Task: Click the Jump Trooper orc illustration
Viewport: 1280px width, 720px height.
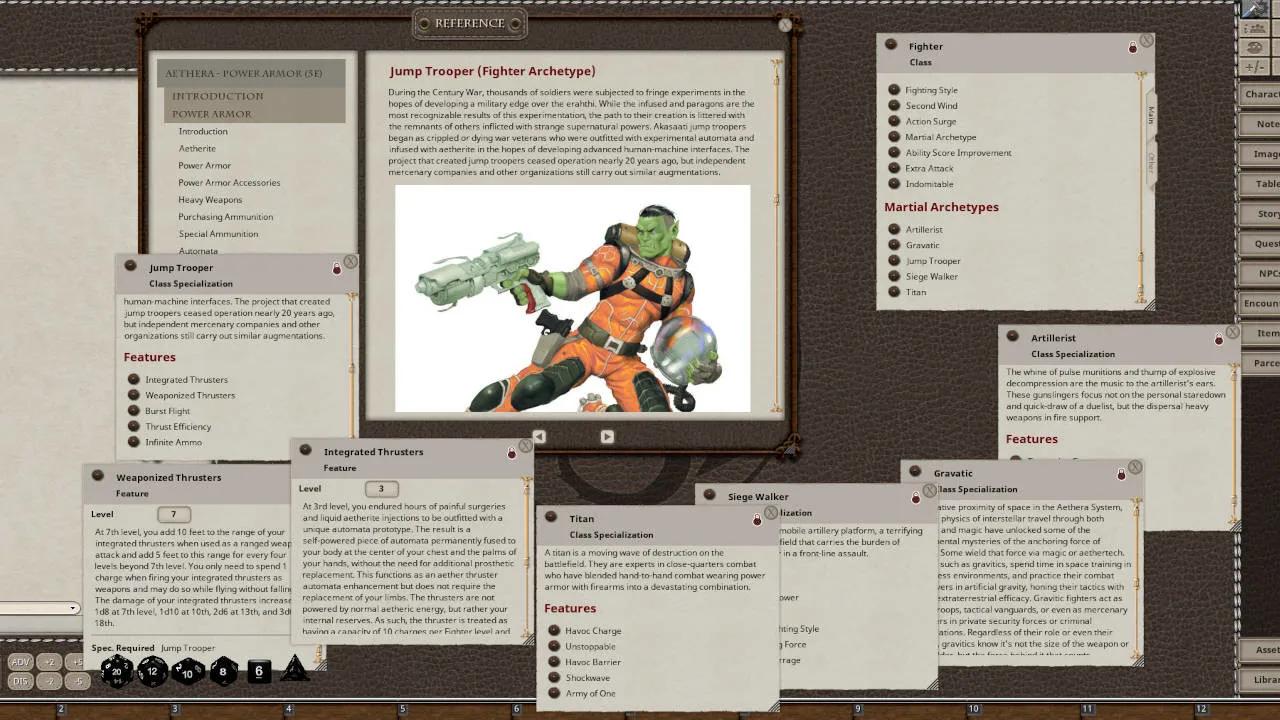Action: click(x=572, y=298)
